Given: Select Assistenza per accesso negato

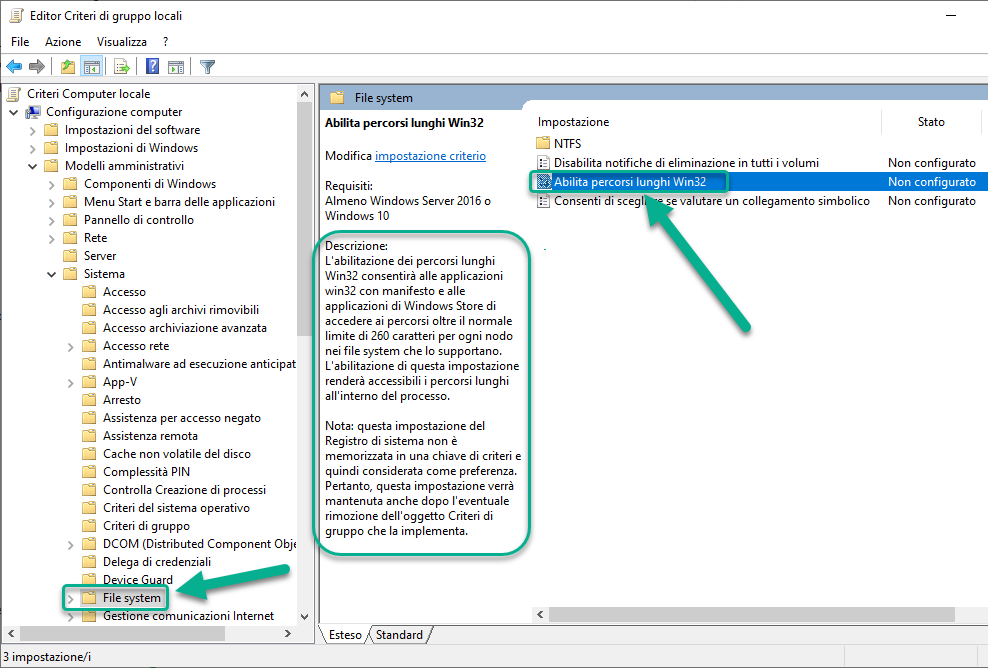Looking at the screenshot, I should coord(181,418).
